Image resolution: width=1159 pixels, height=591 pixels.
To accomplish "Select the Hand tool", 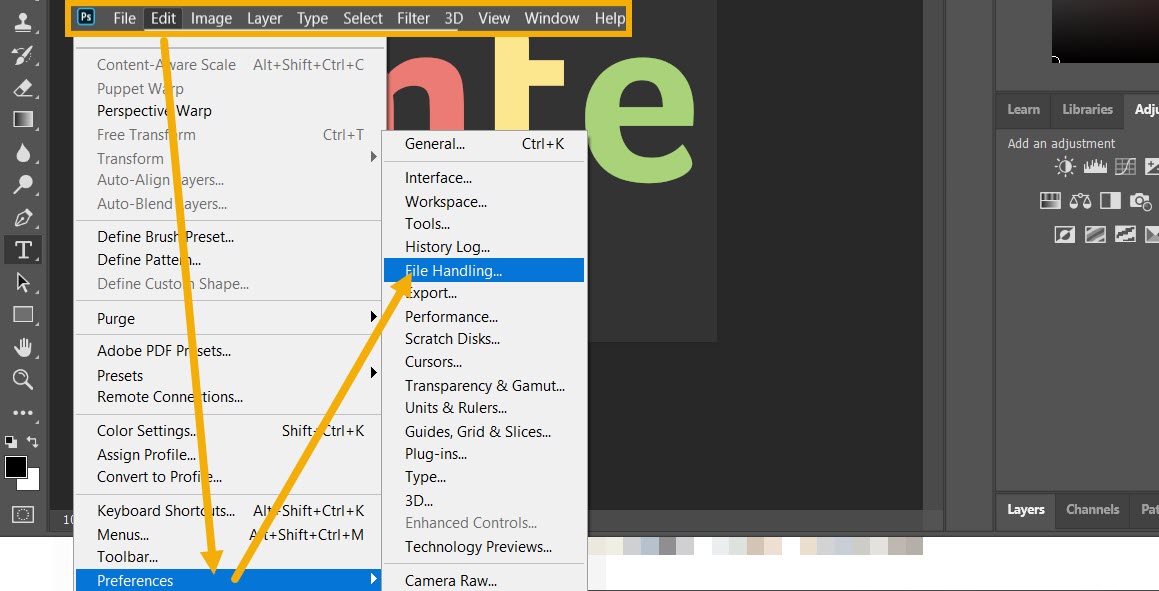I will pyautogui.click(x=24, y=347).
